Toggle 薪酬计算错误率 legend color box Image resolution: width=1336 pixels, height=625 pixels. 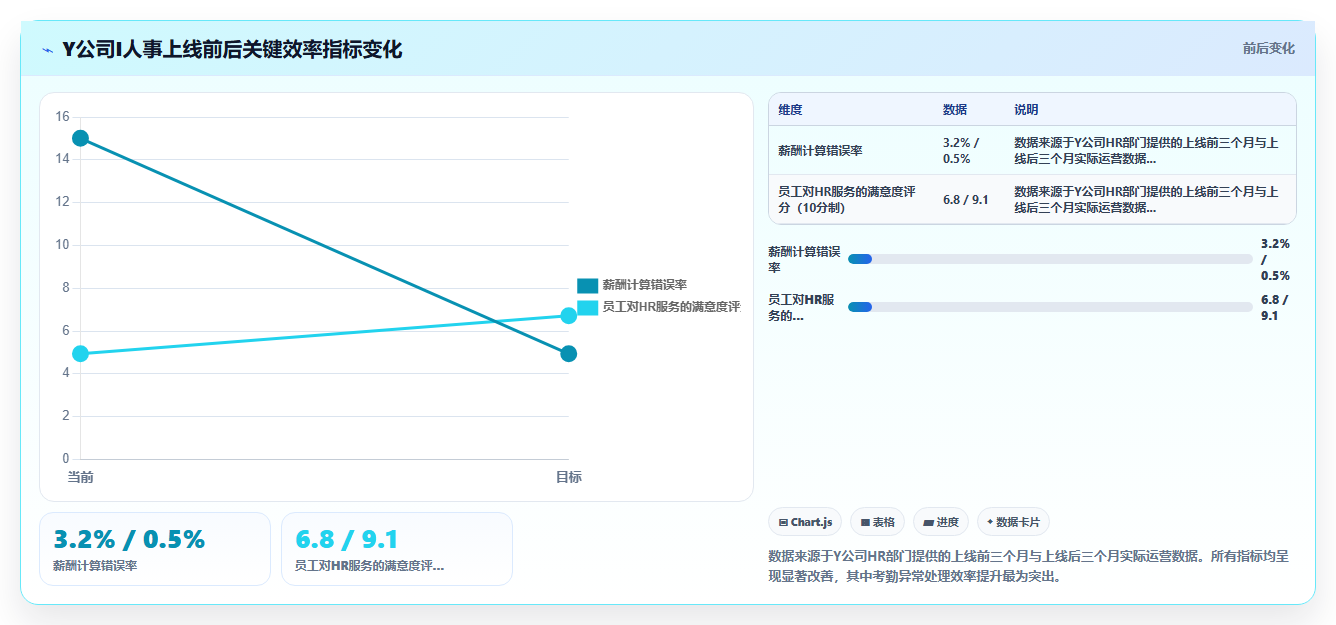pos(587,286)
